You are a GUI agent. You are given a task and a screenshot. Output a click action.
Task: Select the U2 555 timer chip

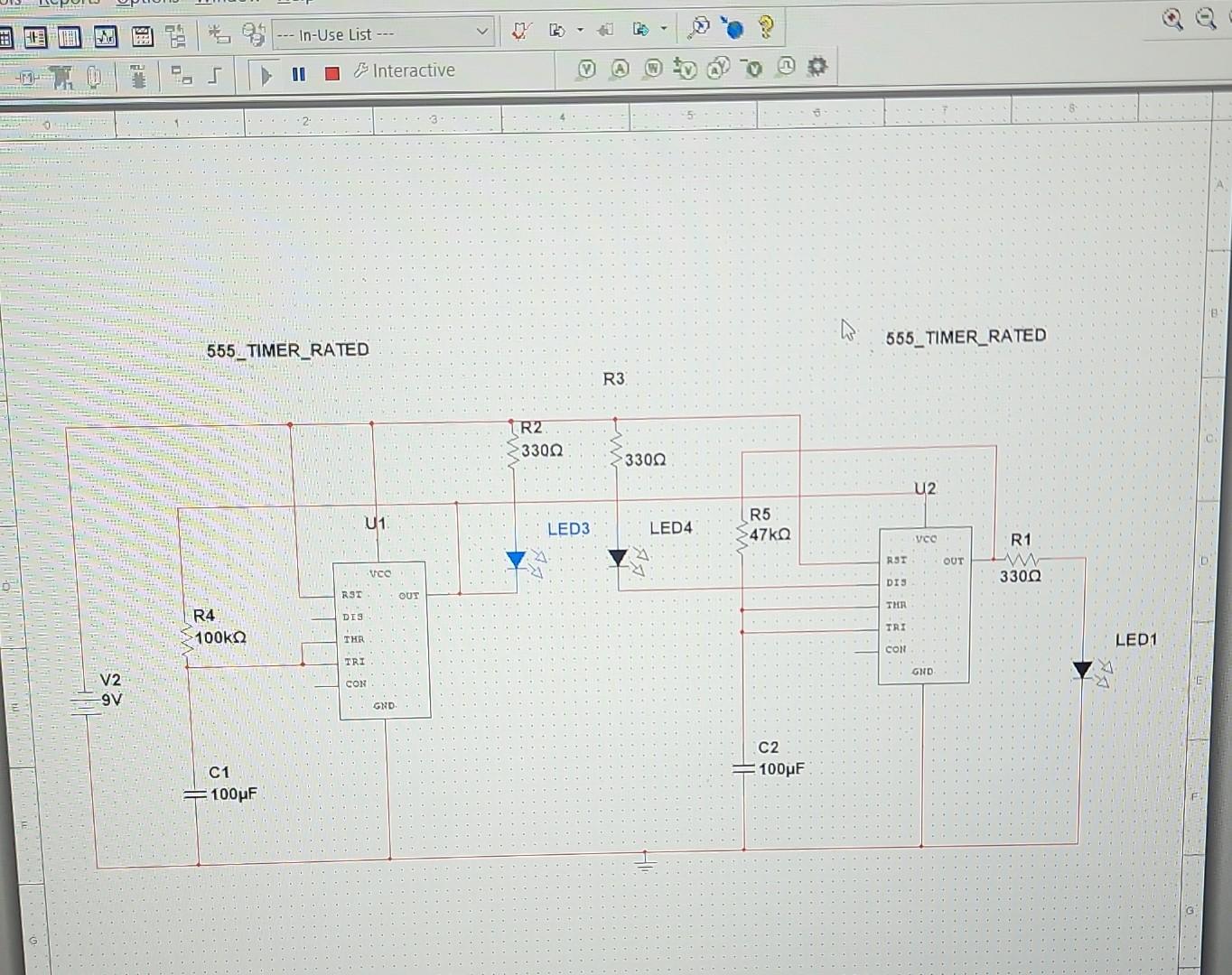click(x=925, y=605)
